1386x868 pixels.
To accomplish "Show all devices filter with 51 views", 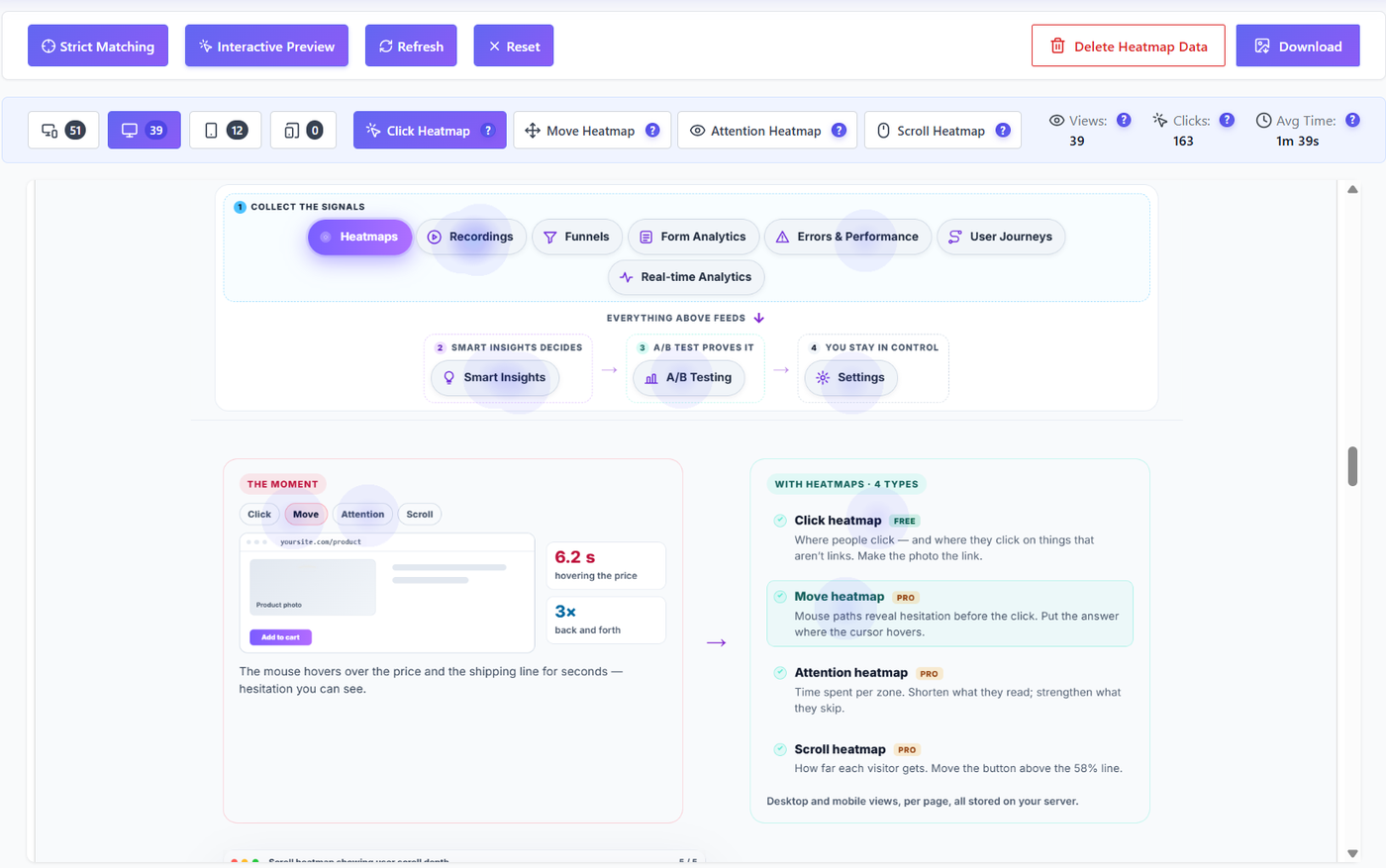I will 63,130.
